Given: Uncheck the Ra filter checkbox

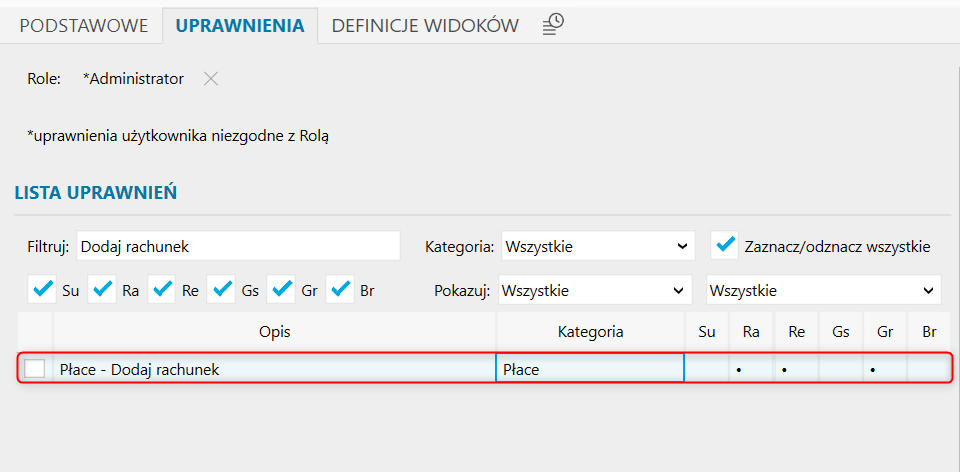Looking at the screenshot, I should (103, 290).
